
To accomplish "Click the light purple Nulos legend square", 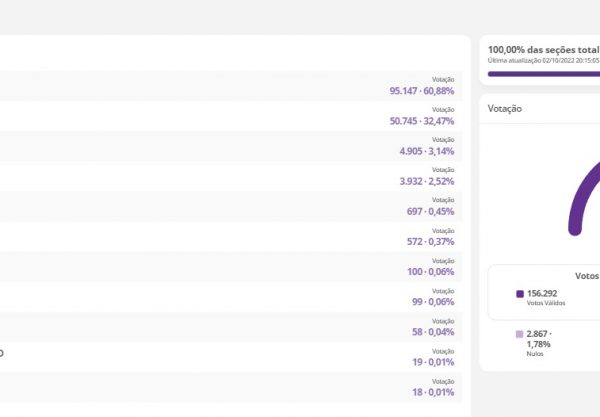I will [520, 334].
